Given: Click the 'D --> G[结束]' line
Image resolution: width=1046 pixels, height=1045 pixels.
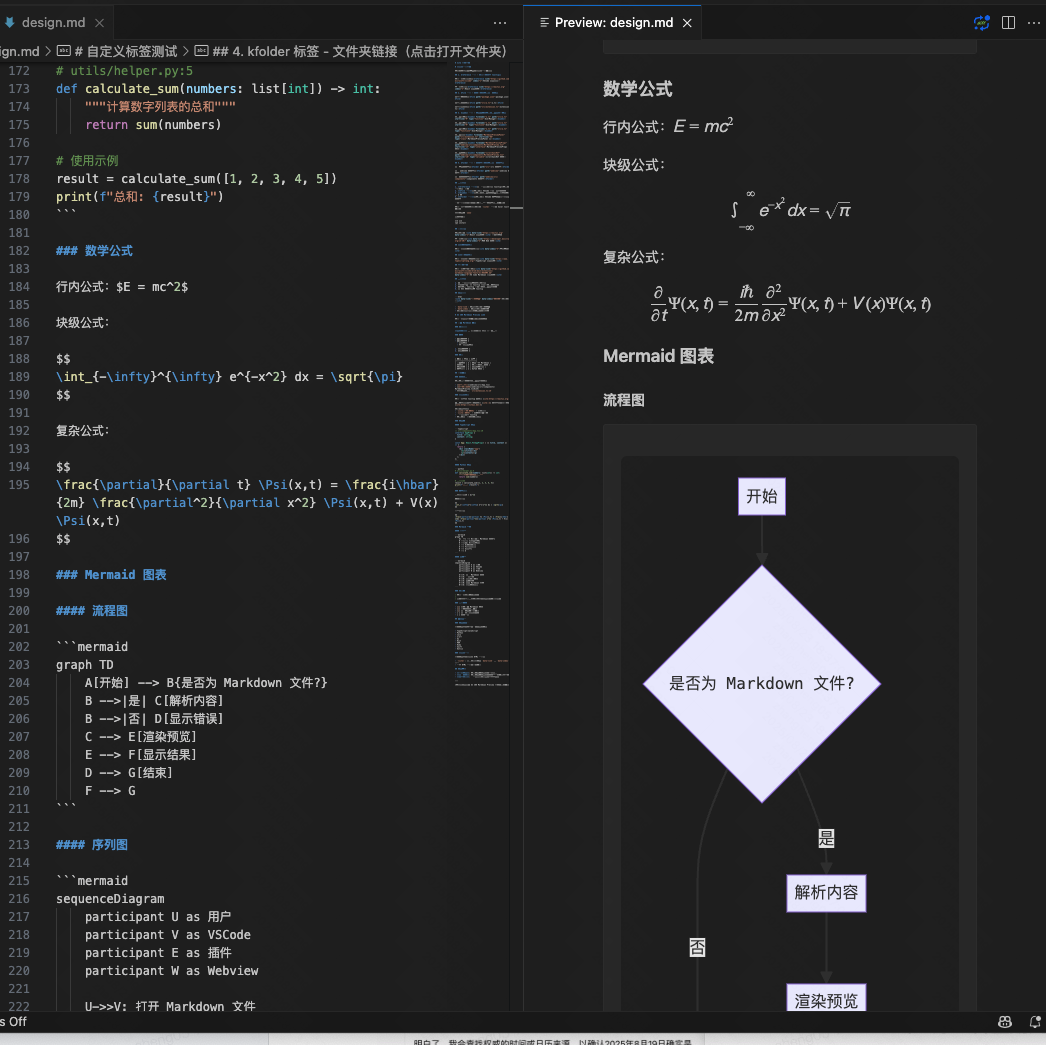Looking at the screenshot, I should [129, 773].
